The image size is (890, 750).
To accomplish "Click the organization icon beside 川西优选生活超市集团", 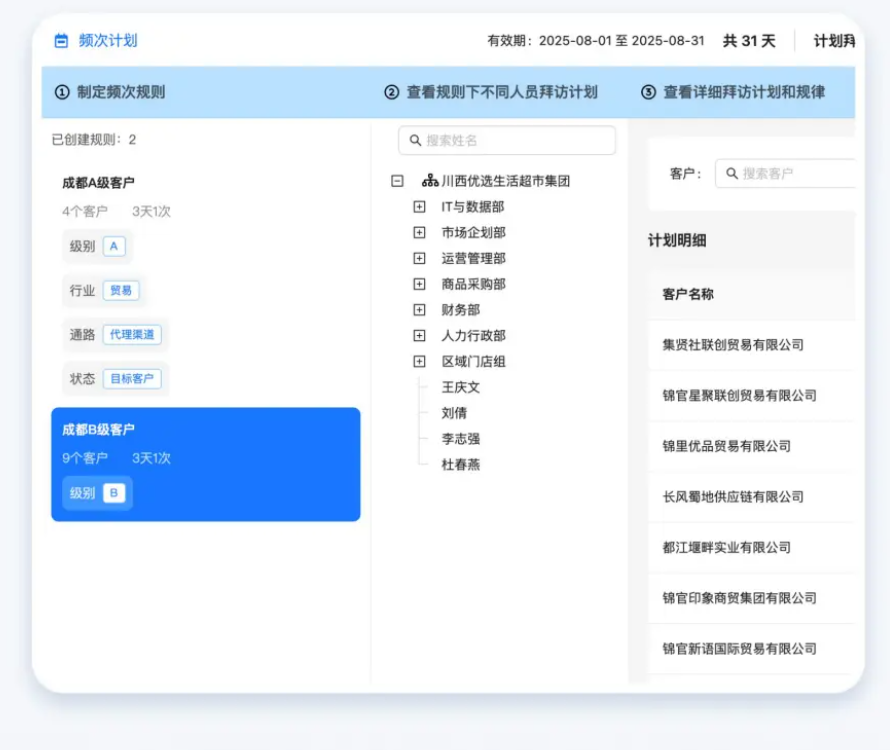I will (429, 181).
